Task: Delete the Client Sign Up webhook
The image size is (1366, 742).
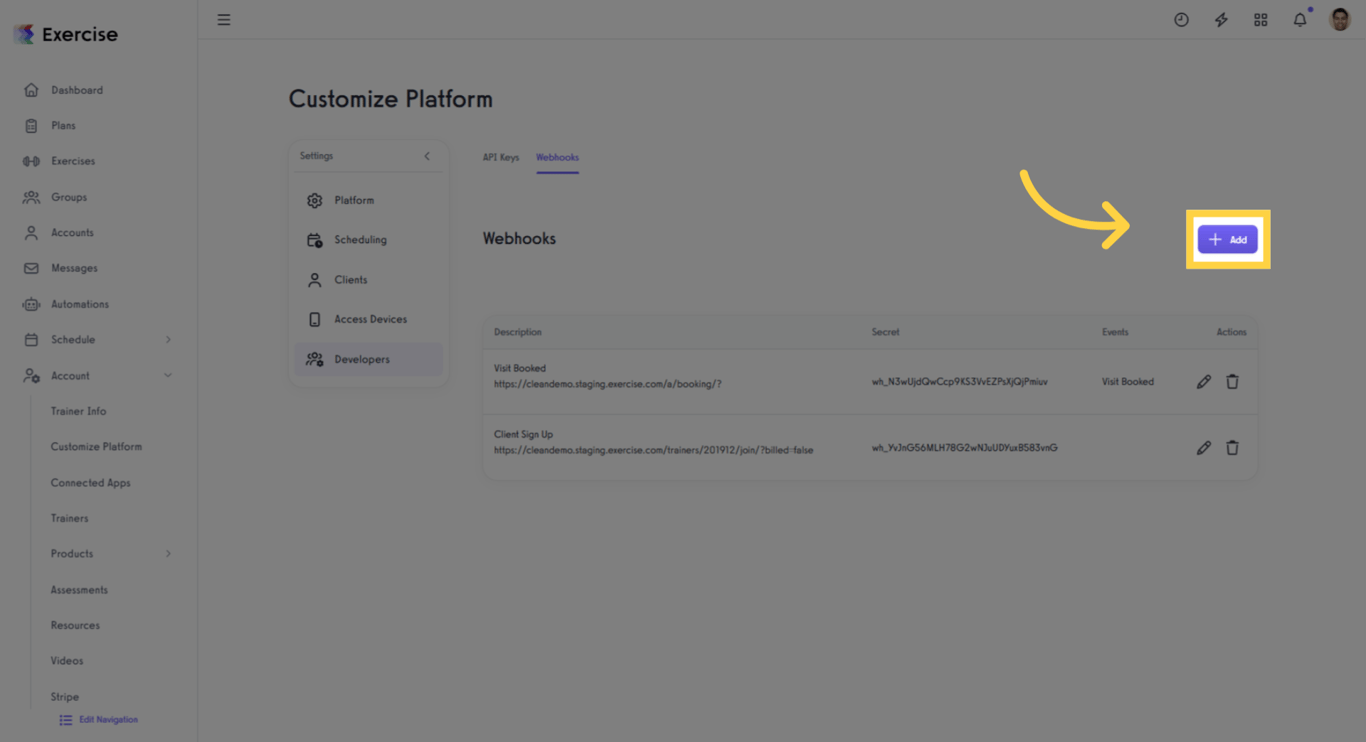Action: pos(1232,447)
